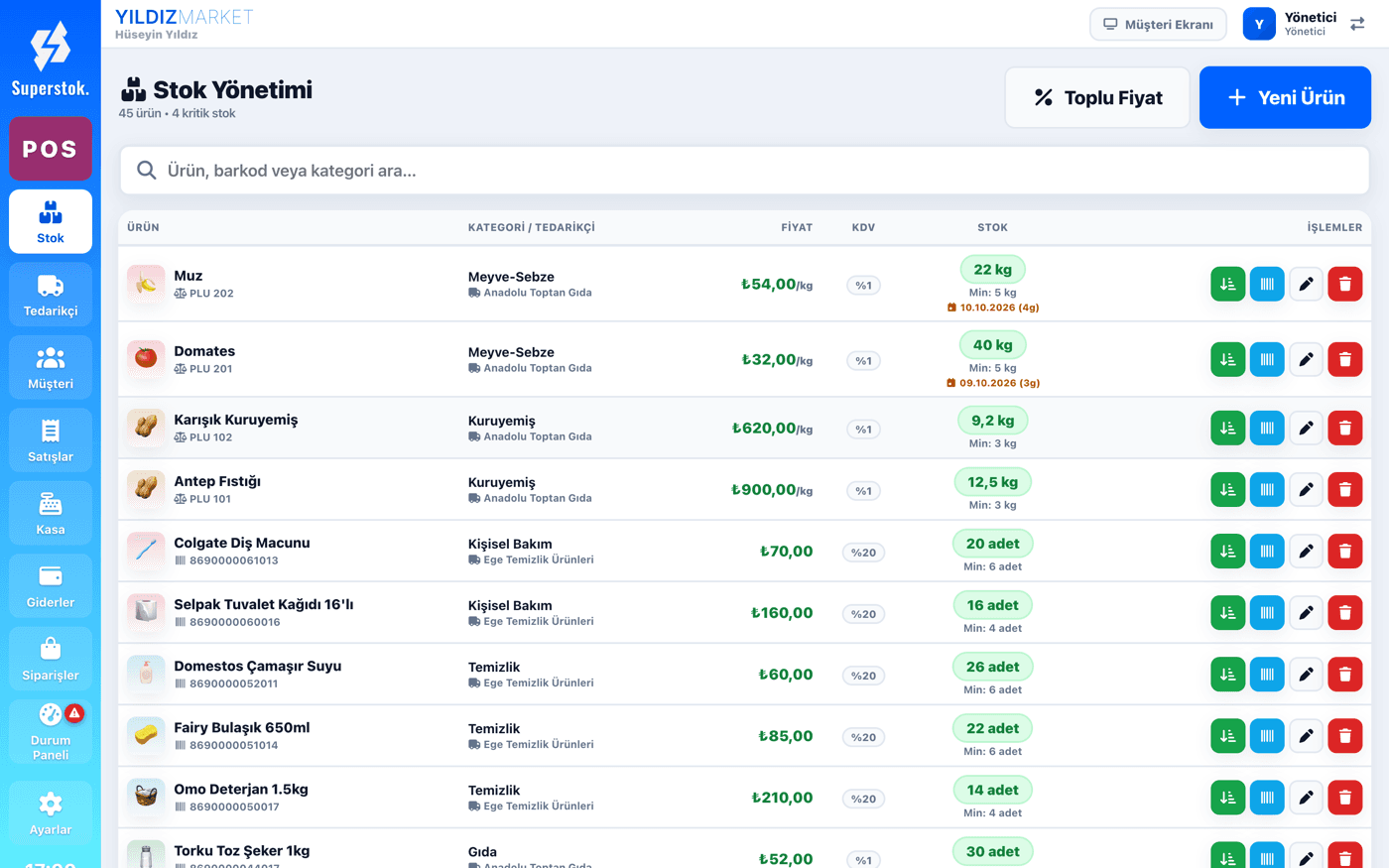
Task: Click the Muz banana thumbnail
Action: click(146, 284)
